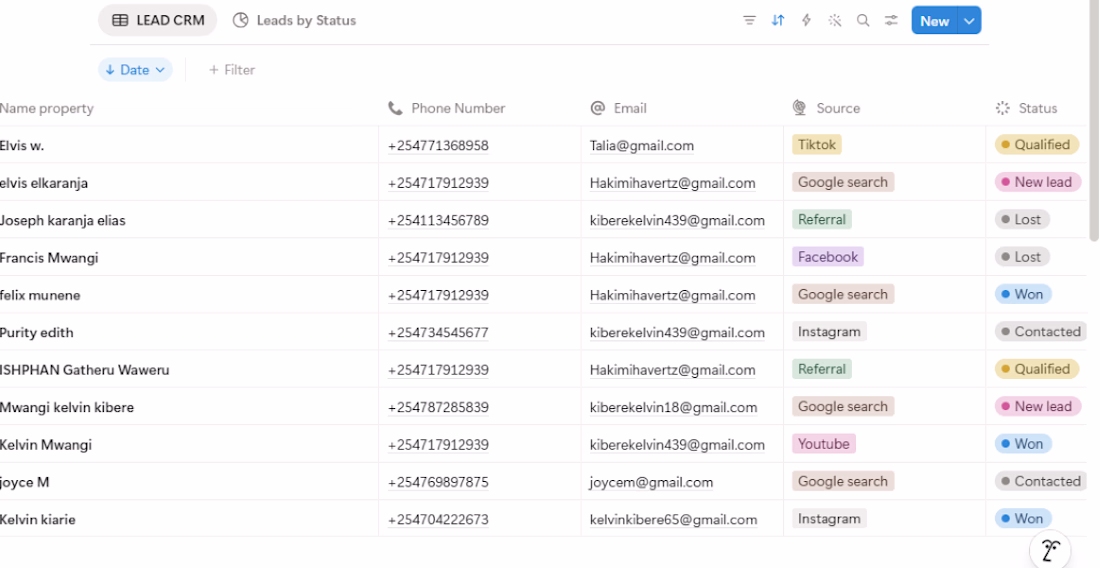1100x568 pixels.
Task: Open Google search tag for felix munene
Action: coord(843,294)
